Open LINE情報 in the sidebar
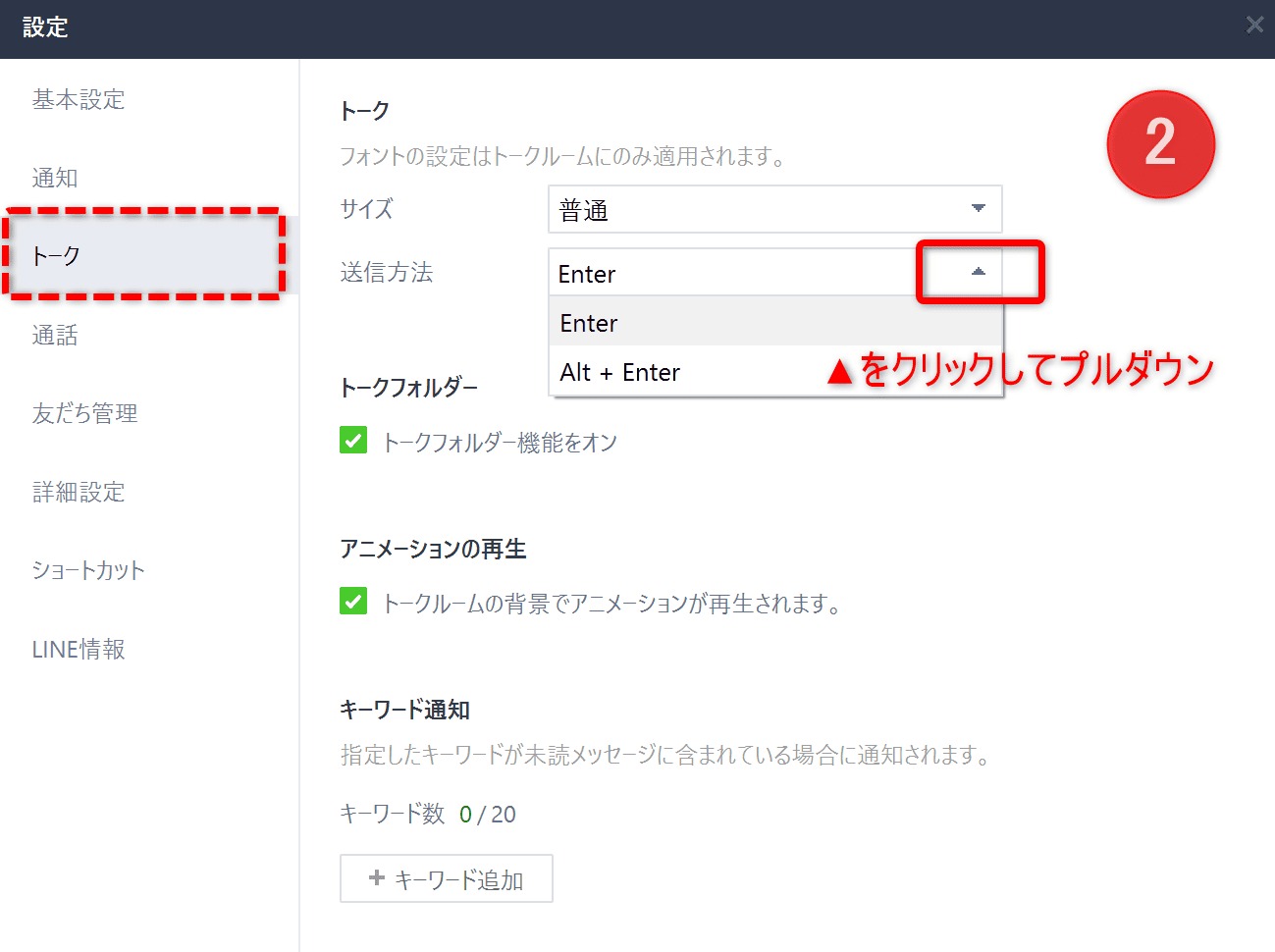This screenshot has height=952, width=1275. [x=79, y=649]
